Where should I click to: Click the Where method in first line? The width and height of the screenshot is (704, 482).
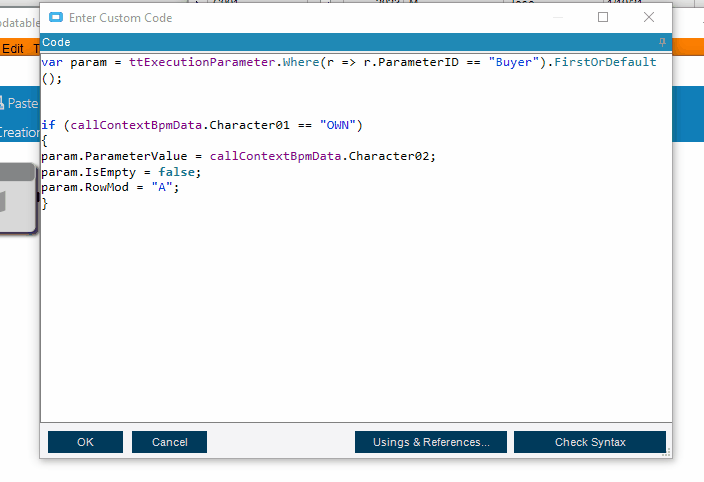[x=301, y=62]
